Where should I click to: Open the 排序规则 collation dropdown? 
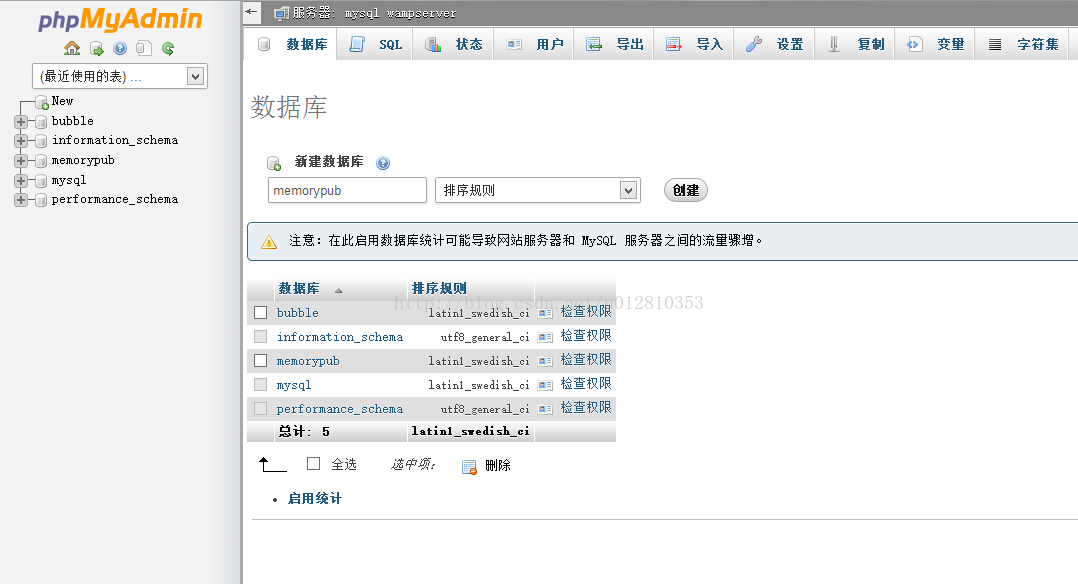(x=537, y=189)
